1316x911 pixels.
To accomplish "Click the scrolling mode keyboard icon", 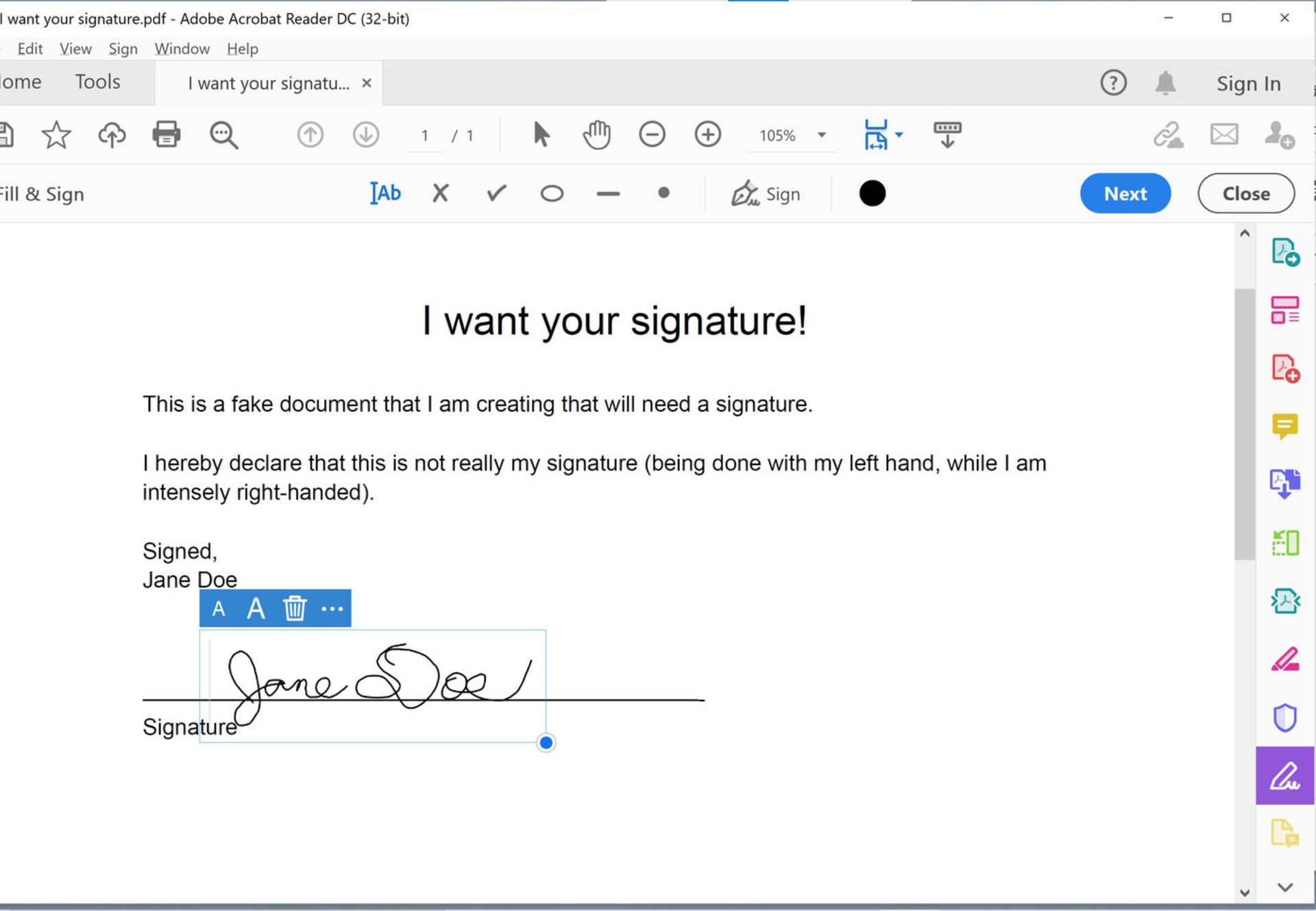I will click(x=947, y=135).
